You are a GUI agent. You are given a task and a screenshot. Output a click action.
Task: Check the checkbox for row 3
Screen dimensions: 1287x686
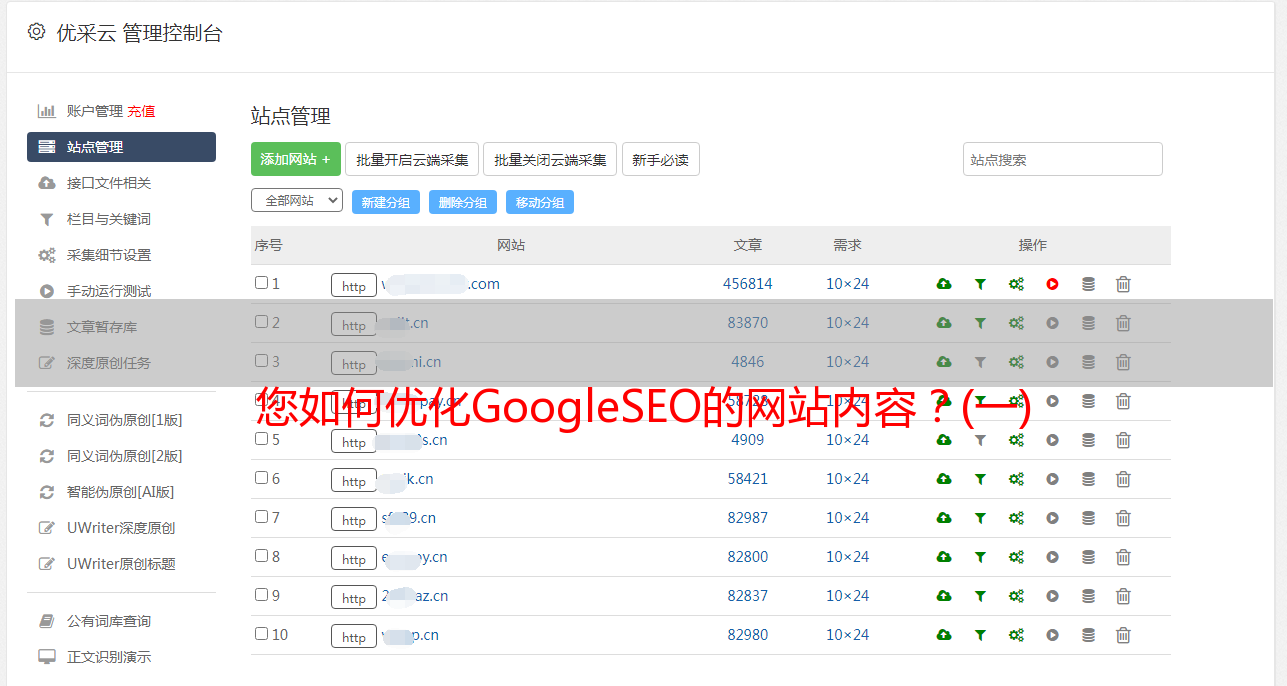click(x=261, y=361)
